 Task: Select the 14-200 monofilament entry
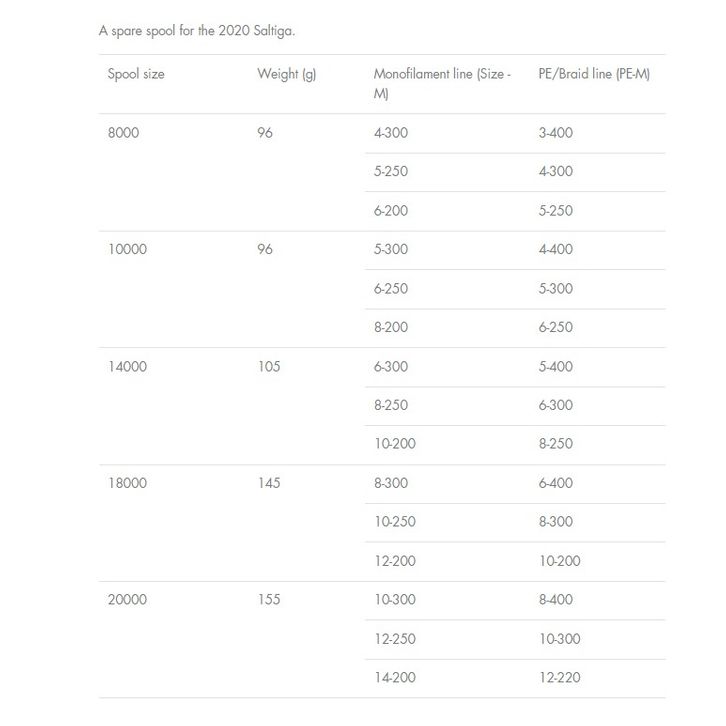(394, 678)
